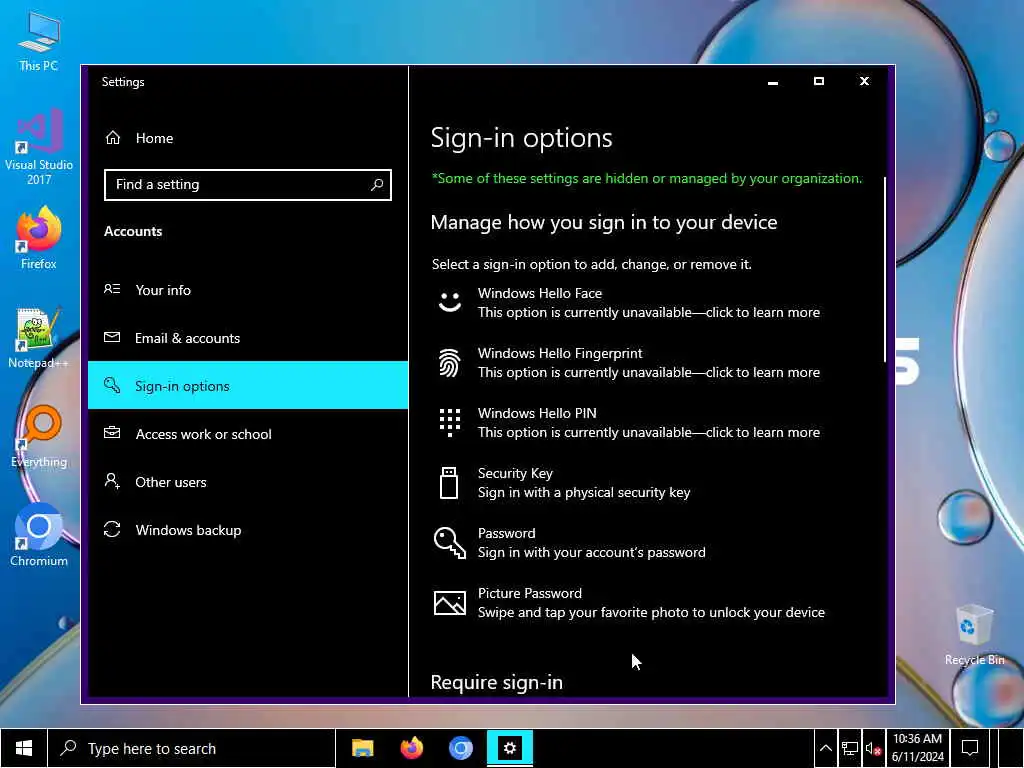Viewport: 1024px width, 768px height.
Task: Click the Other users person-plus icon
Action: pos(112,481)
